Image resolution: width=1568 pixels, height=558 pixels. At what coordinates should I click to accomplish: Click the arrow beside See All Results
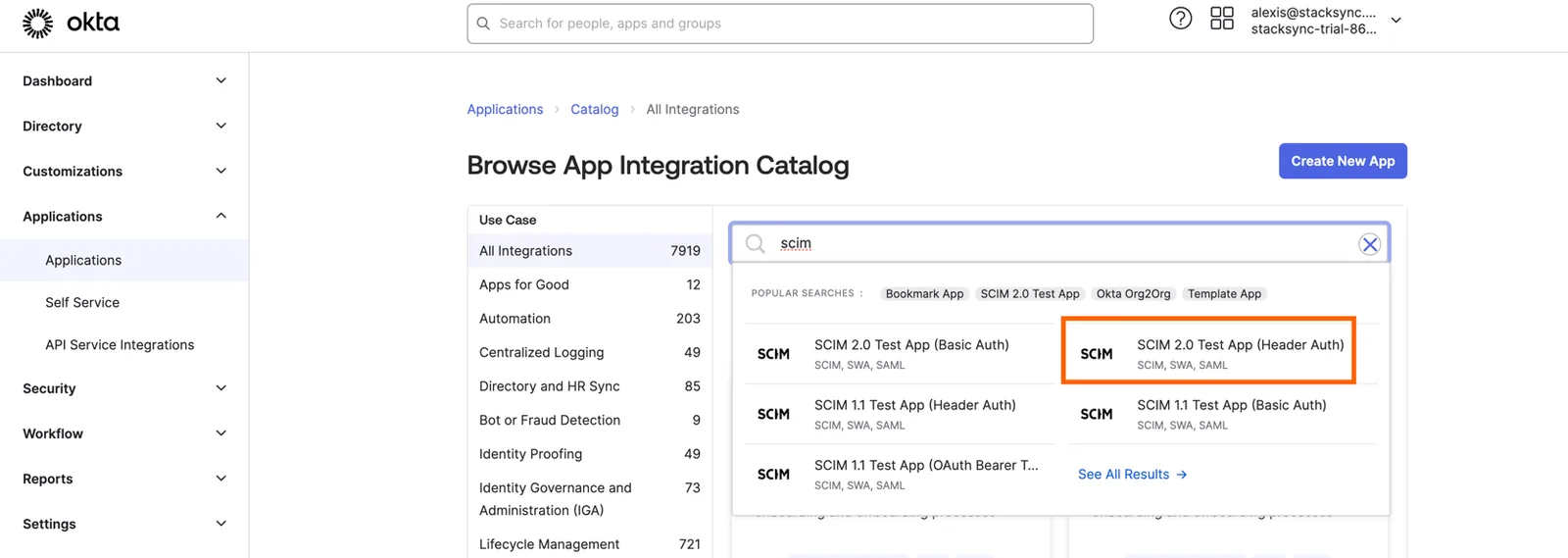click(x=1182, y=475)
